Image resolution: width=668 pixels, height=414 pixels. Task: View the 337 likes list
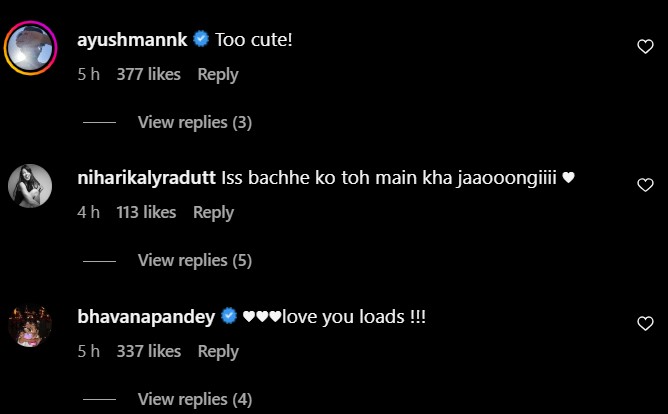coord(149,351)
